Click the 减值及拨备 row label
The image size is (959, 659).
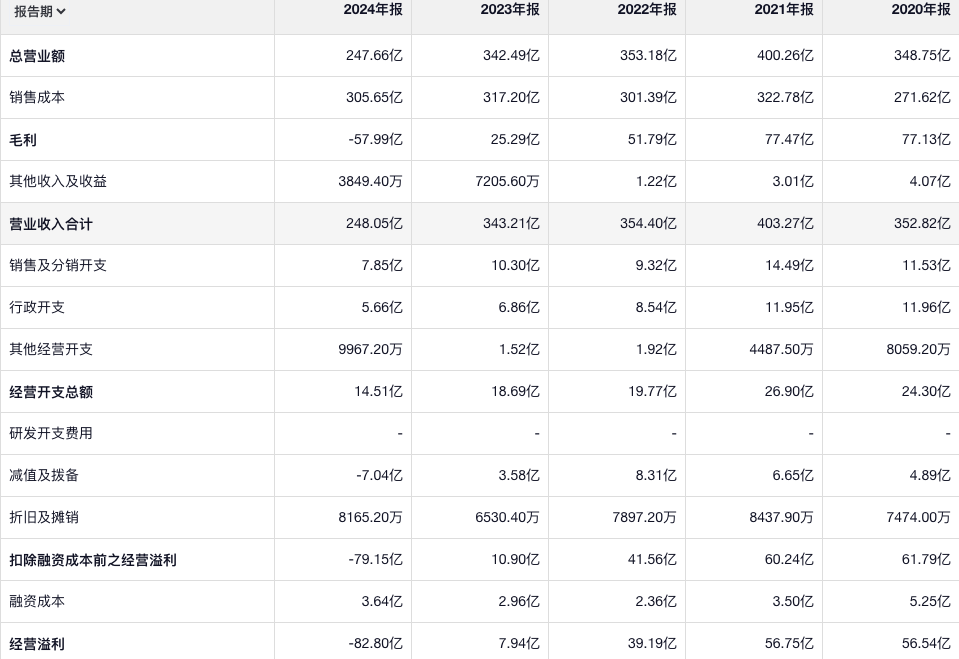pos(44,476)
